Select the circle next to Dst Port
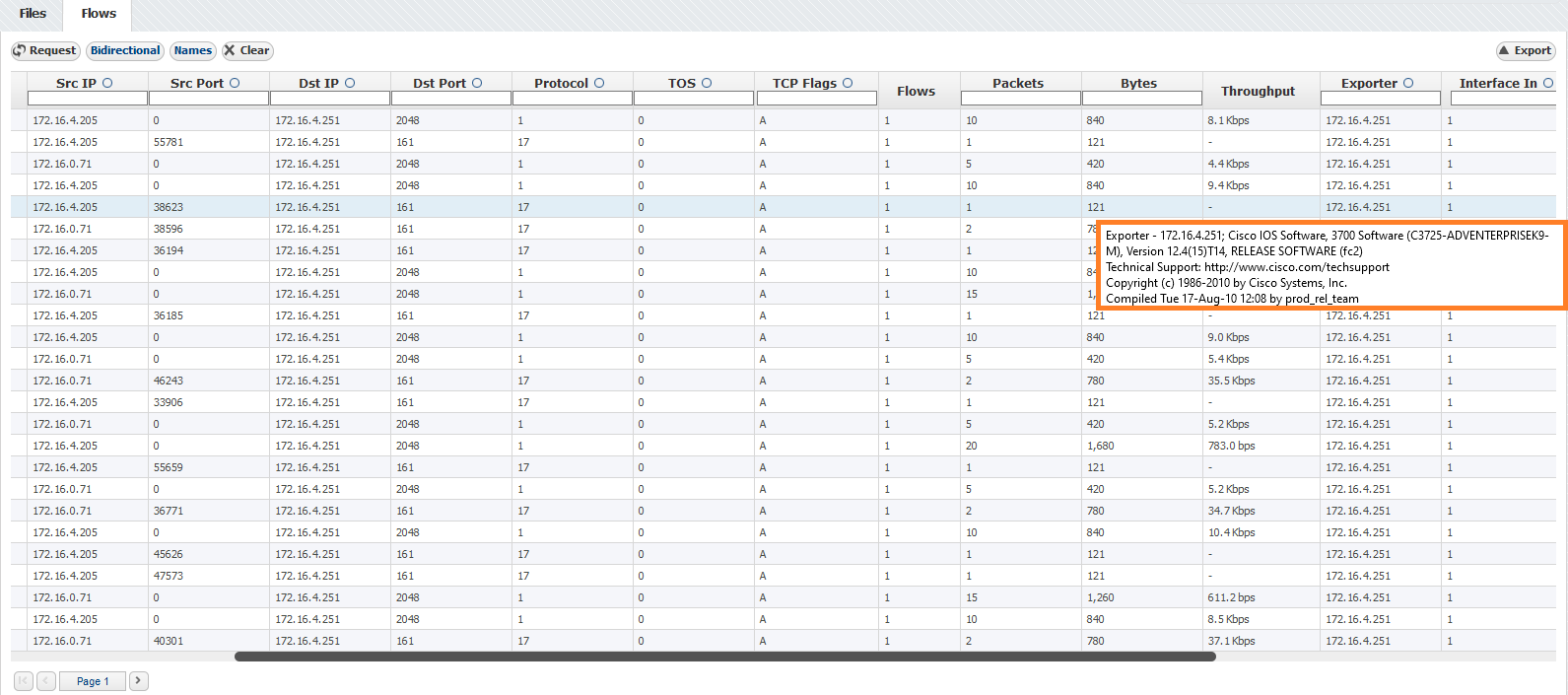The width and height of the screenshot is (1568, 695). point(477,83)
